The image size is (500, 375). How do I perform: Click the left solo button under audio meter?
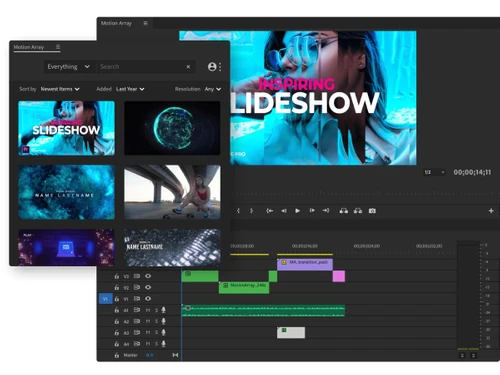coord(462,356)
